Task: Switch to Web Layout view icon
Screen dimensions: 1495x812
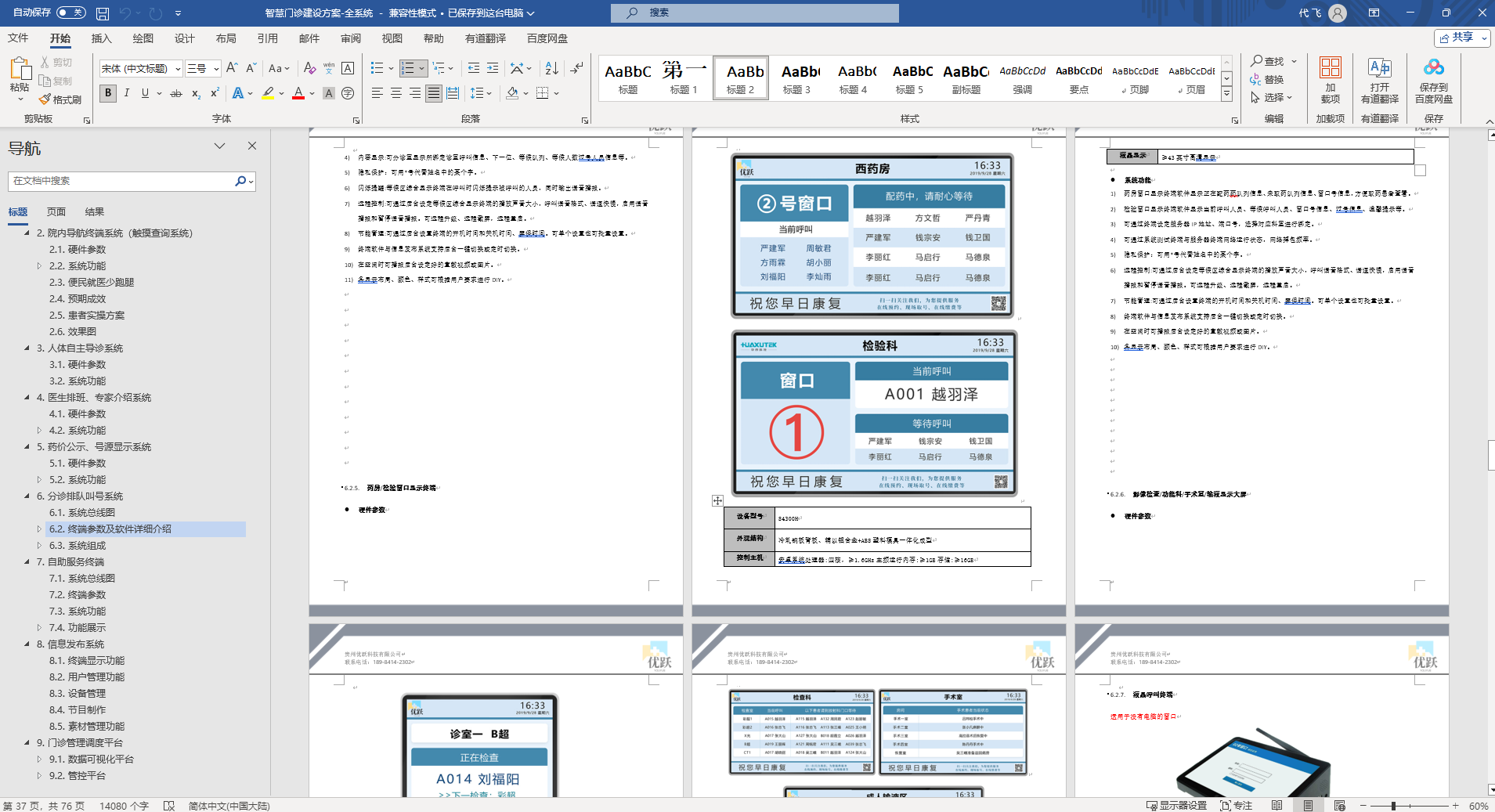Action: (x=1339, y=806)
